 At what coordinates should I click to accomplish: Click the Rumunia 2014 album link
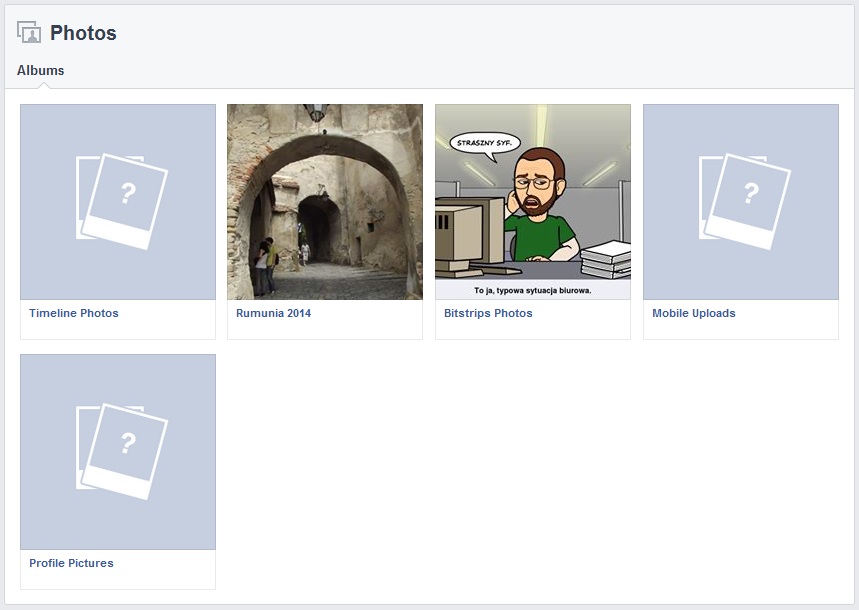tap(273, 313)
